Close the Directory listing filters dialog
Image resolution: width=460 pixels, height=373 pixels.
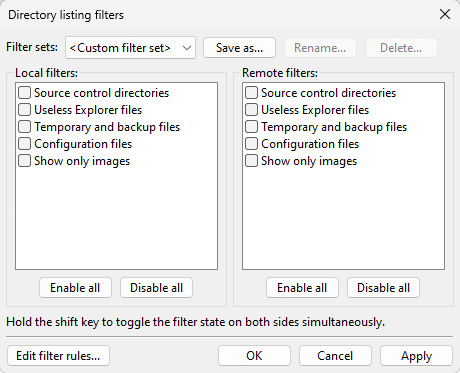[445, 14]
